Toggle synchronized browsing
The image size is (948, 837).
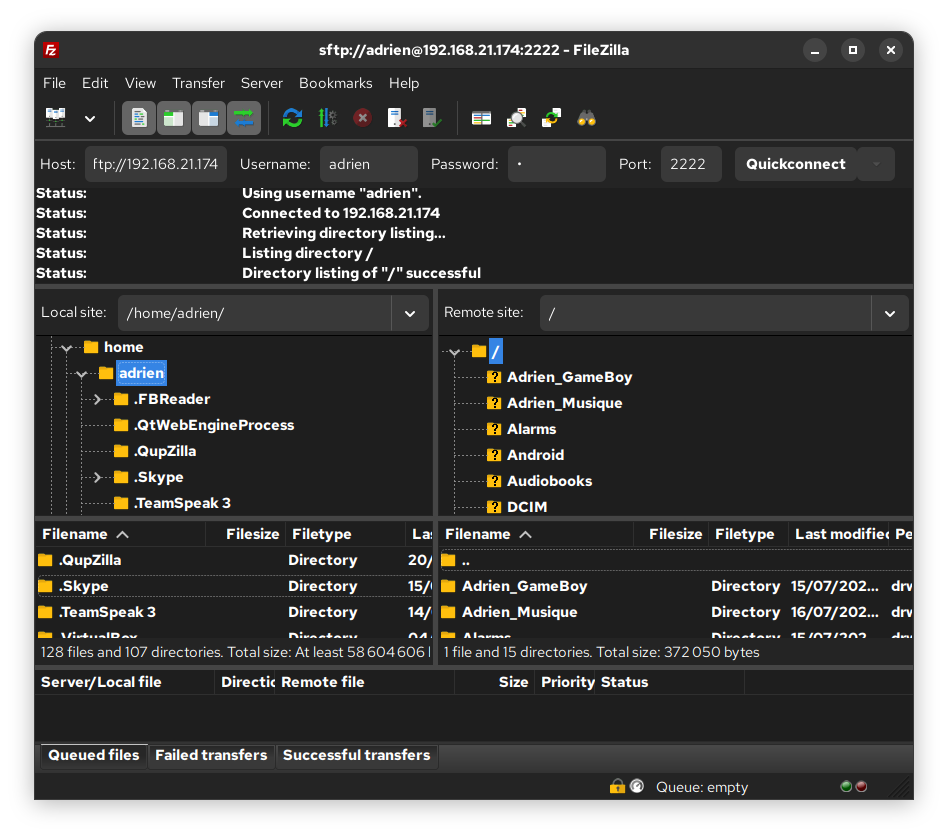tap(551, 118)
